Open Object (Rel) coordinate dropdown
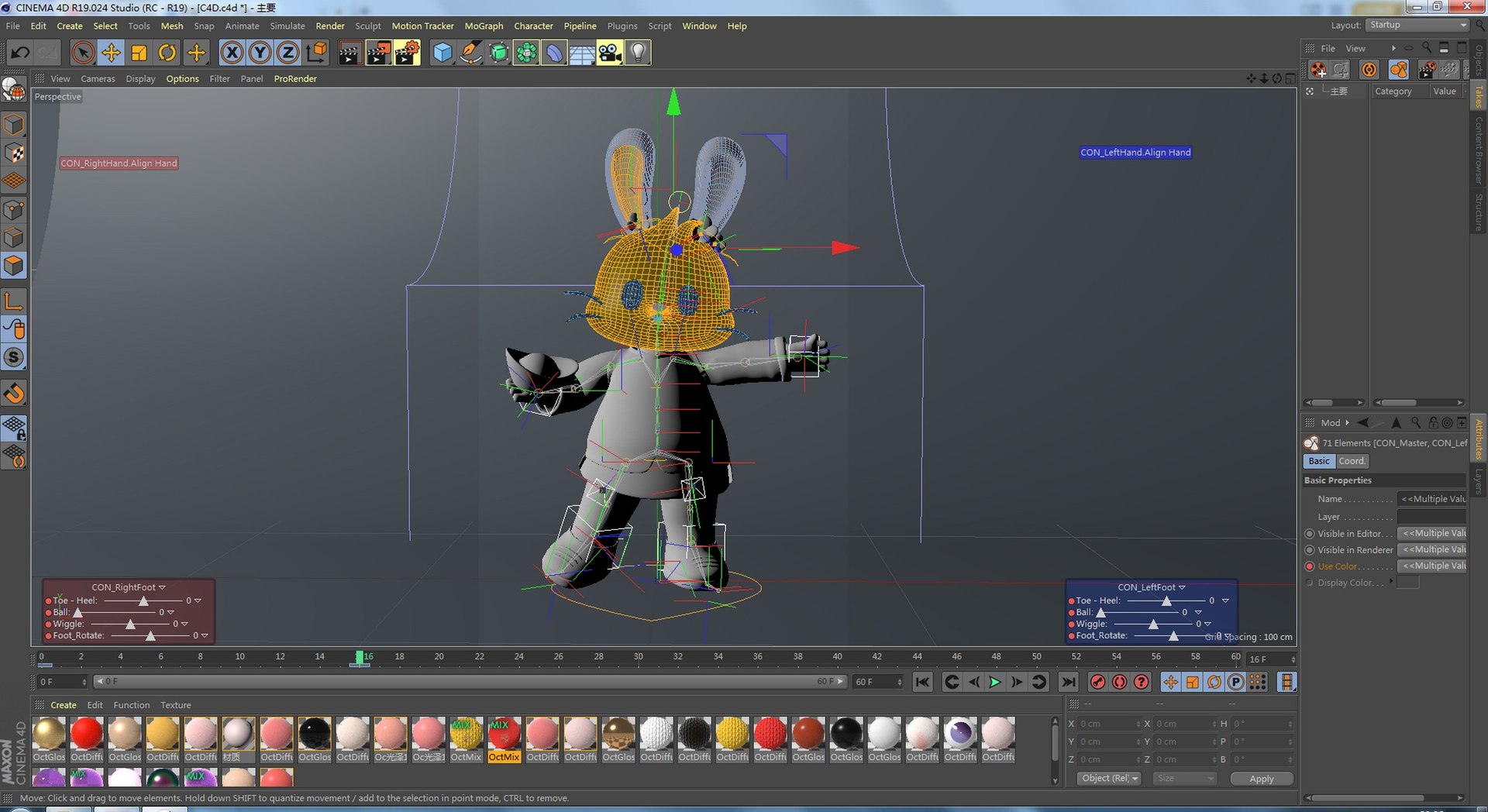 [x=1109, y=778]
